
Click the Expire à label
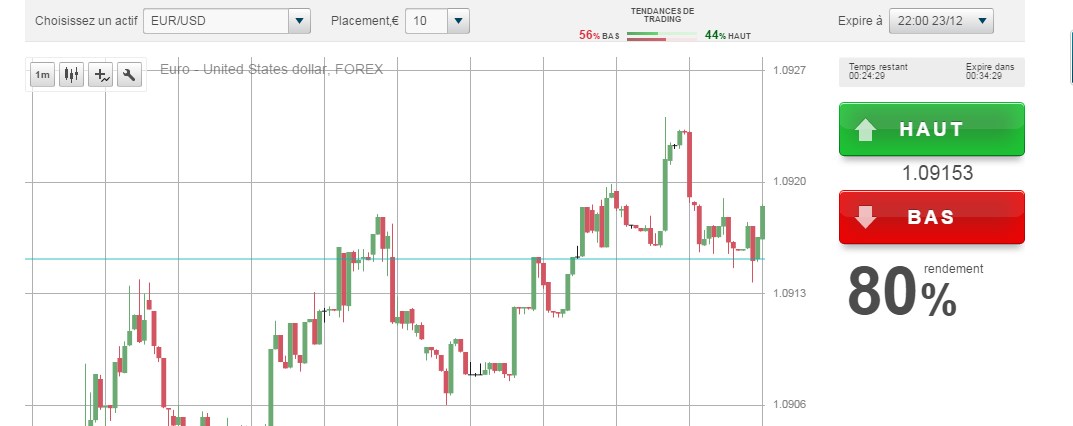(x=859, y=21)
